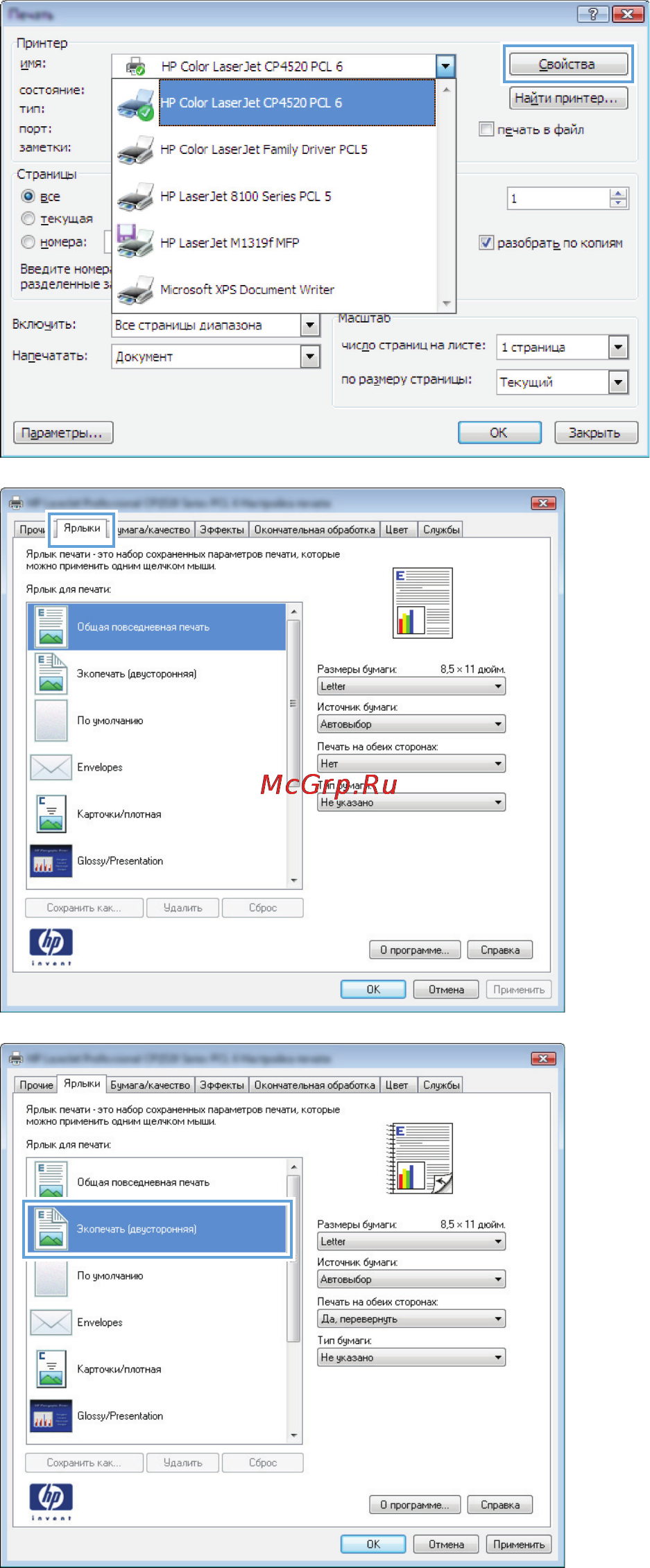Screen dimensions: 650x1568
Task: Open the Бумага/качество tab in the Экопечать-selected dialog
Action: tap(151, 1085)
